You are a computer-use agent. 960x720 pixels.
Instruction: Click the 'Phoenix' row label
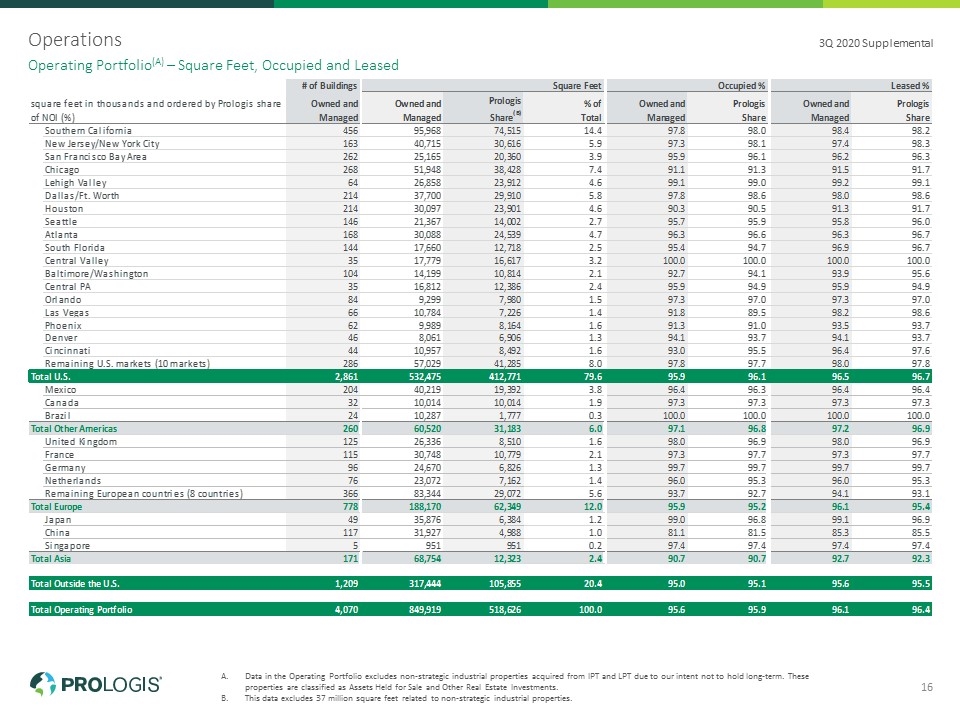point(63,326)
